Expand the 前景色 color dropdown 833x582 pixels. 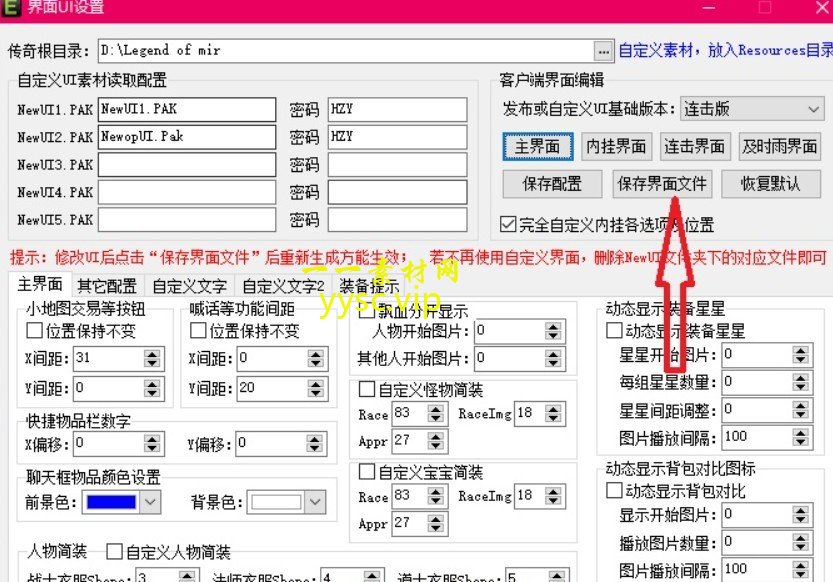coord(150,502)
